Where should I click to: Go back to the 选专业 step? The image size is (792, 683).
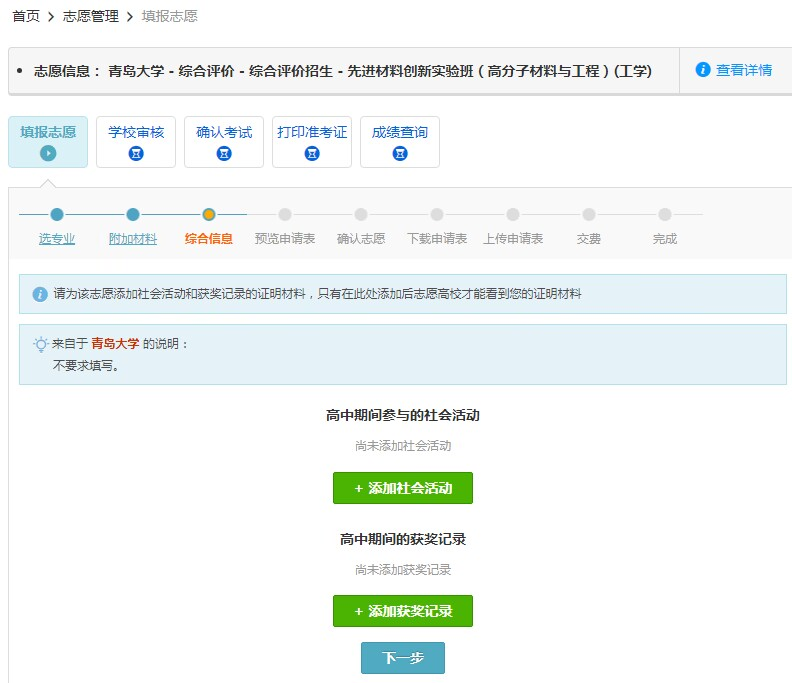pyautogui.click(x=57, y=239)
